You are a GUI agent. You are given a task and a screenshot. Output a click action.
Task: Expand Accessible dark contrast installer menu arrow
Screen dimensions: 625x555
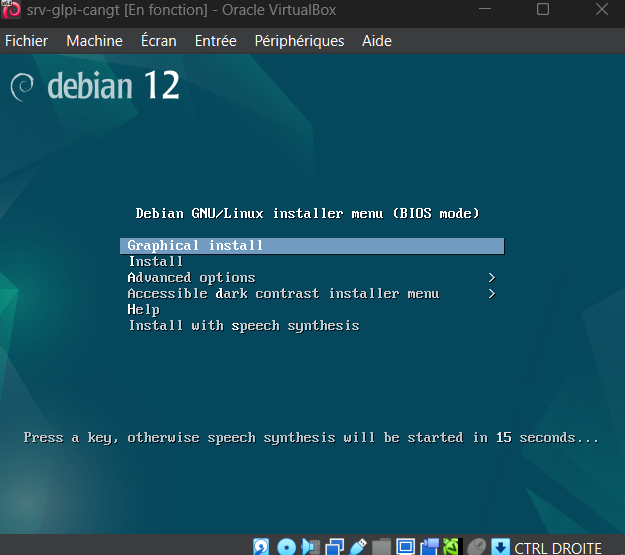coord(491,294)
